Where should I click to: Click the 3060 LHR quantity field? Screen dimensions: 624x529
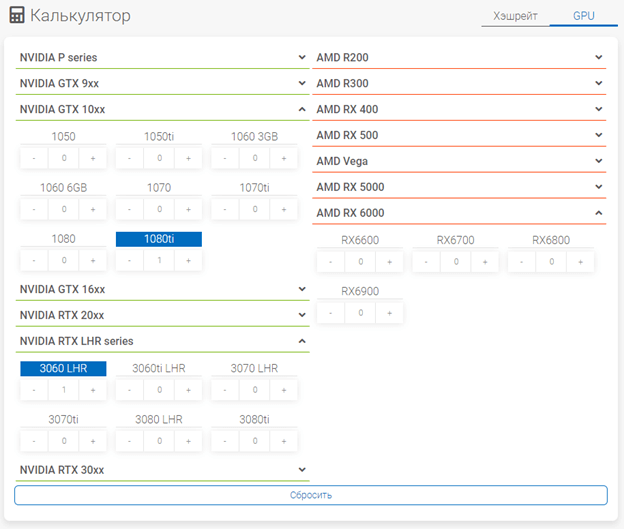click(64, 390)
